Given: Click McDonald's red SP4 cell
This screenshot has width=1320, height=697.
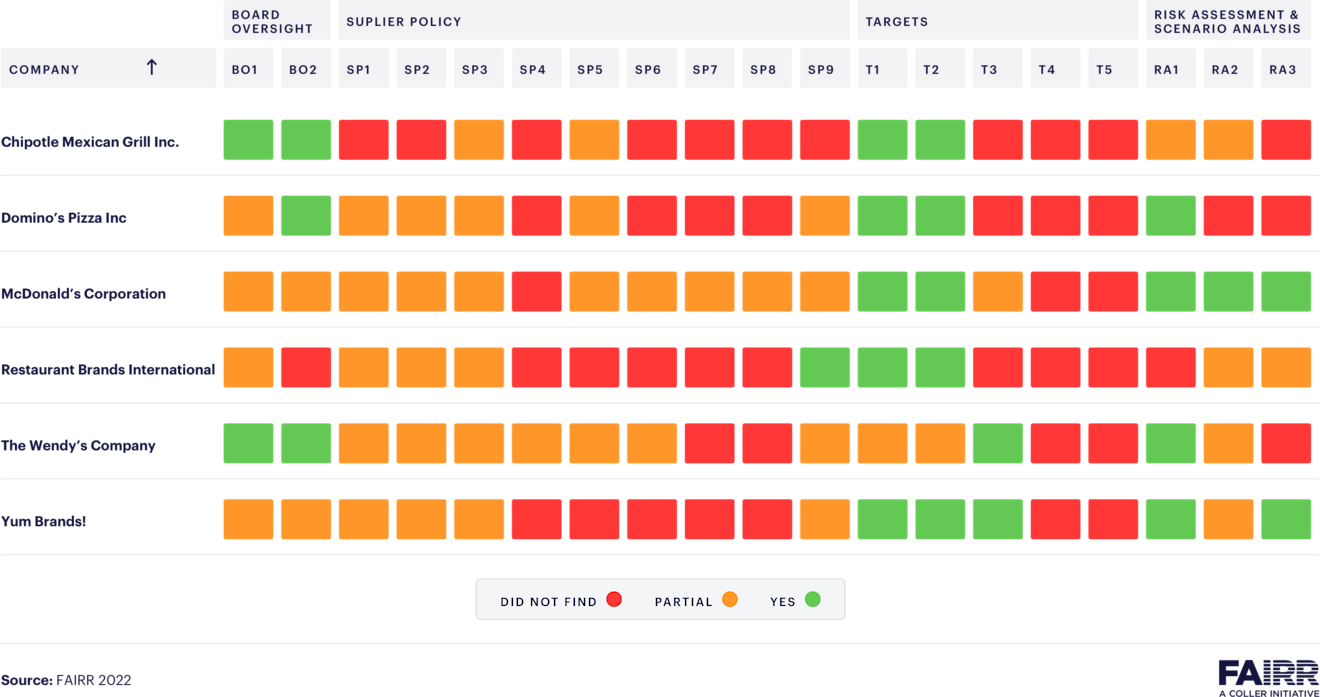Looking at the screenshot, I should coord(537,292).
